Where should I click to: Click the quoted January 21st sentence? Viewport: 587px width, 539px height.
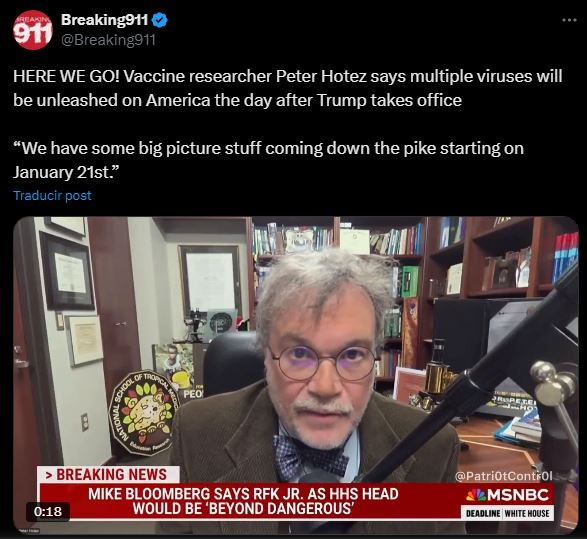[x=268, y=160]
